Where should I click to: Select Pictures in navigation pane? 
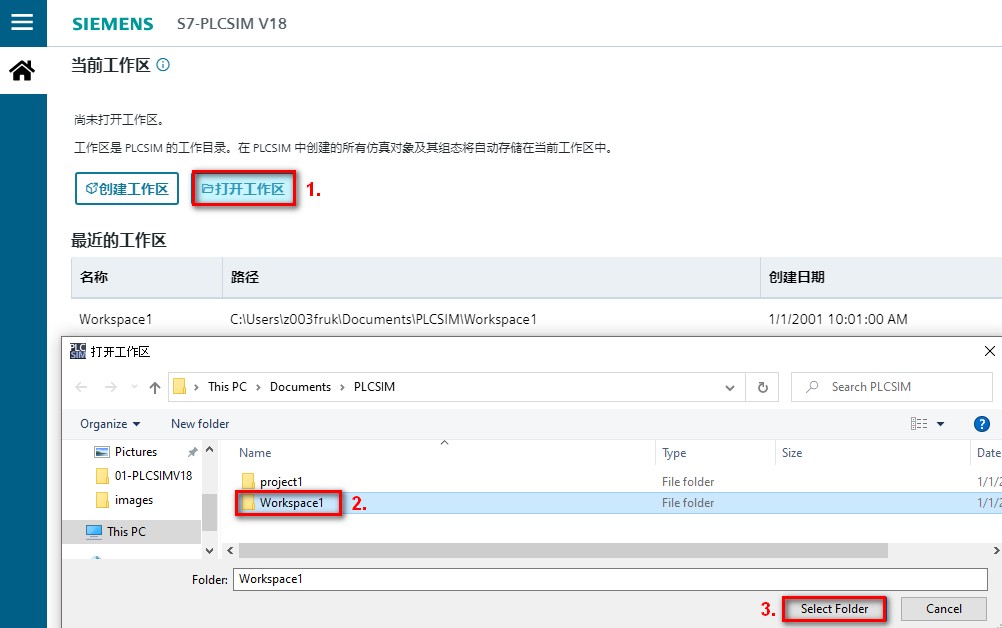coord(135,452)
